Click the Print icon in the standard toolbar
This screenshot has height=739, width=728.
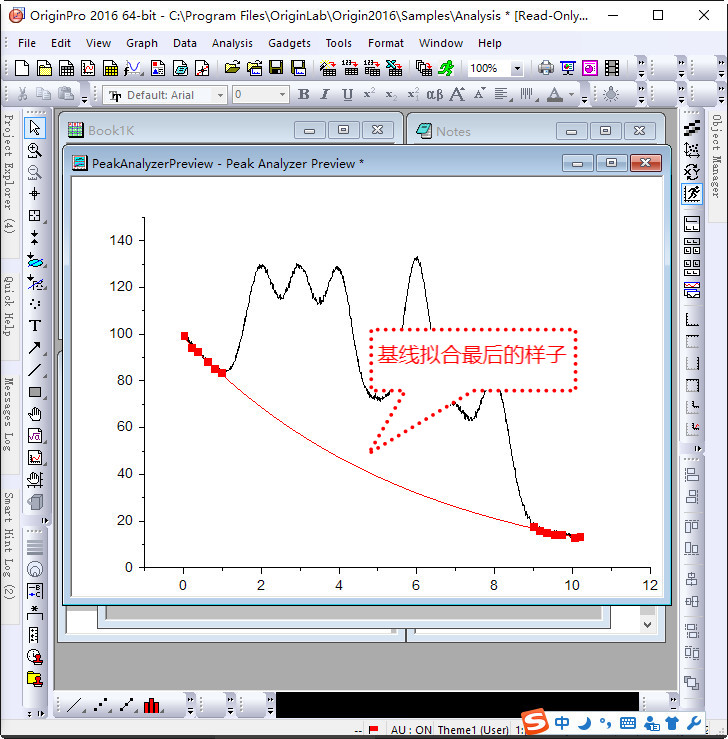pos(546,68)
